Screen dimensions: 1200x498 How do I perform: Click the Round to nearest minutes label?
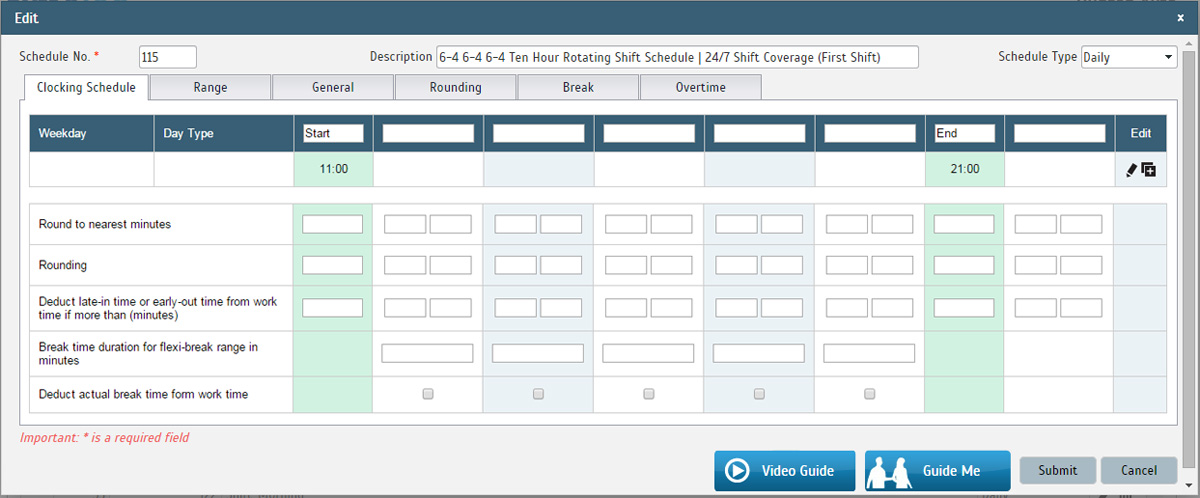pyautogui.click(x=105, y=224)
